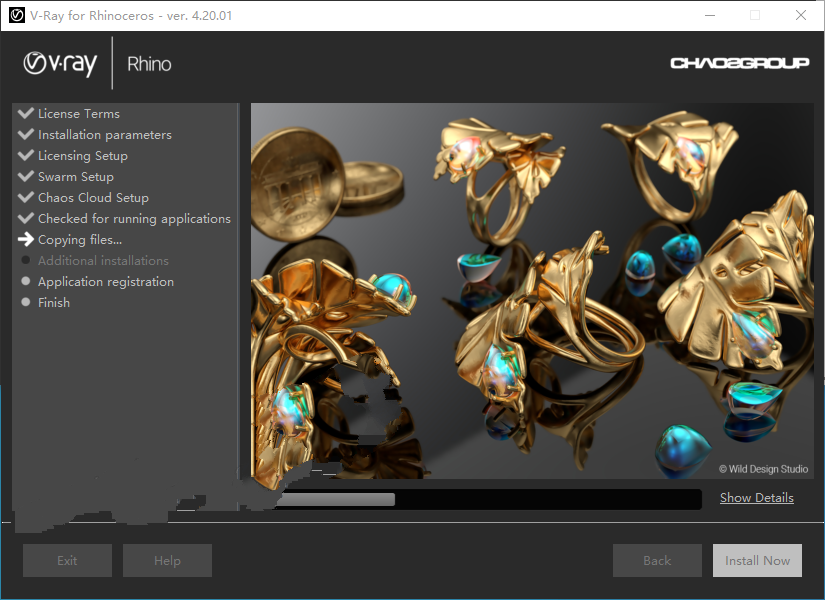Select the Licensing Setup step
Screen dimensions: 825x600
83,156
